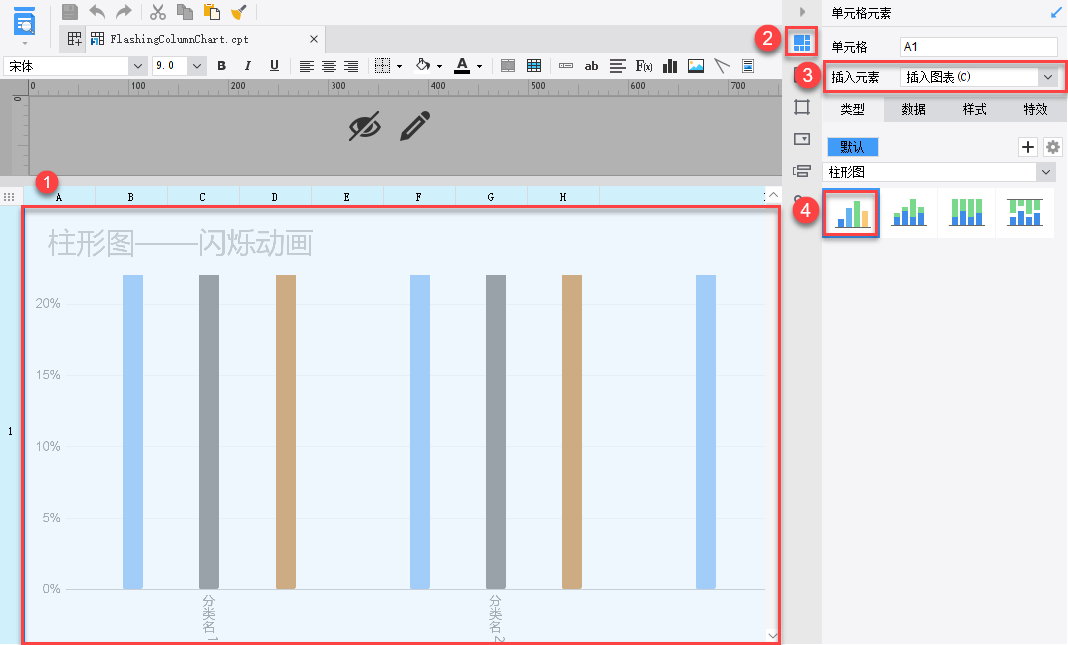
Task: Select column header D
Action: pyautogui.click(x=274, y=197)
